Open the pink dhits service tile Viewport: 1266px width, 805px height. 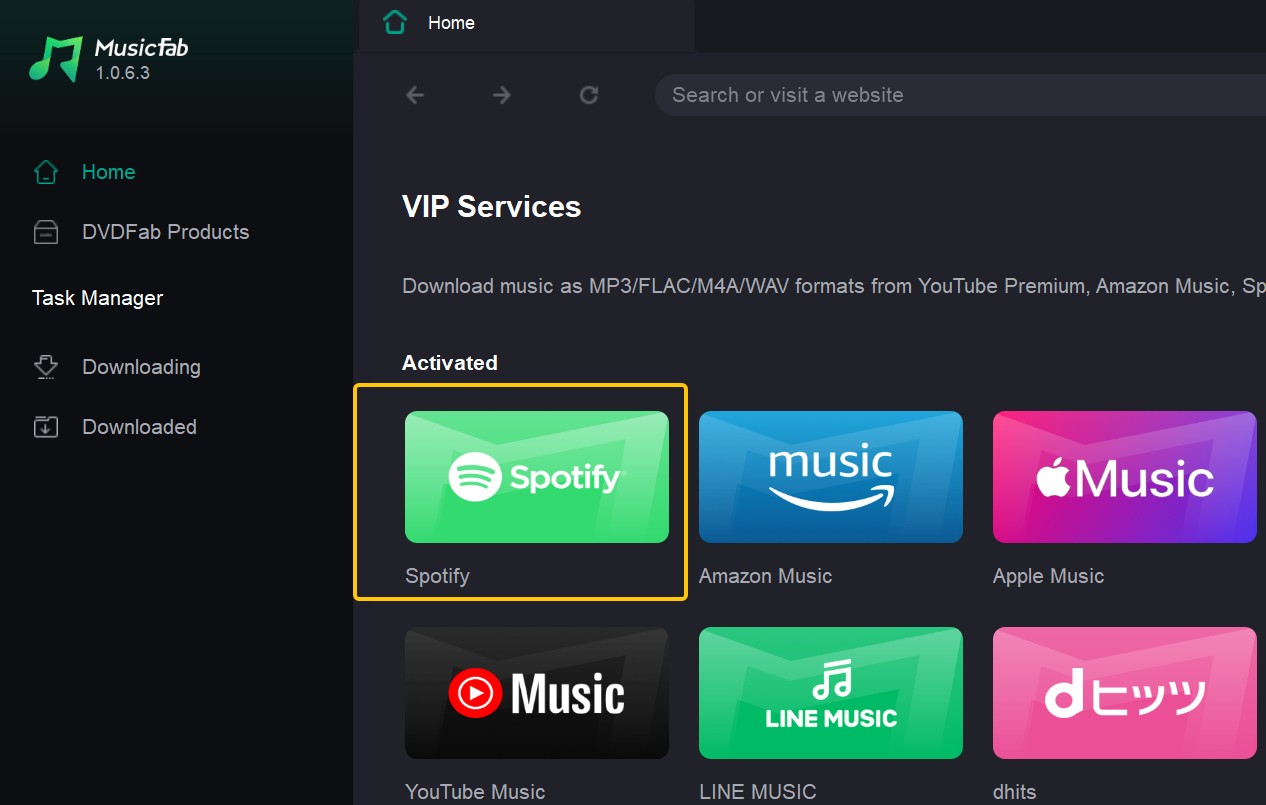1124,693
